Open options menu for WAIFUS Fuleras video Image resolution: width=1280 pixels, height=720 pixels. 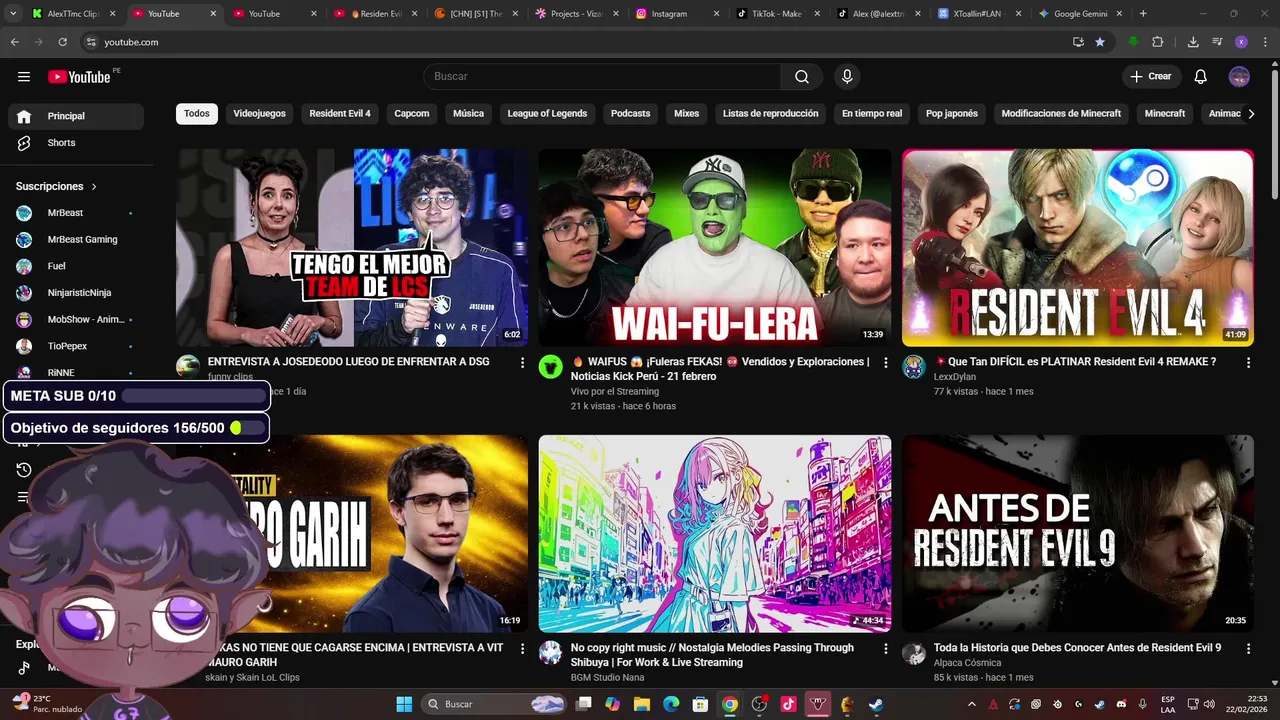pyautogui.click(x=885, y=363)
